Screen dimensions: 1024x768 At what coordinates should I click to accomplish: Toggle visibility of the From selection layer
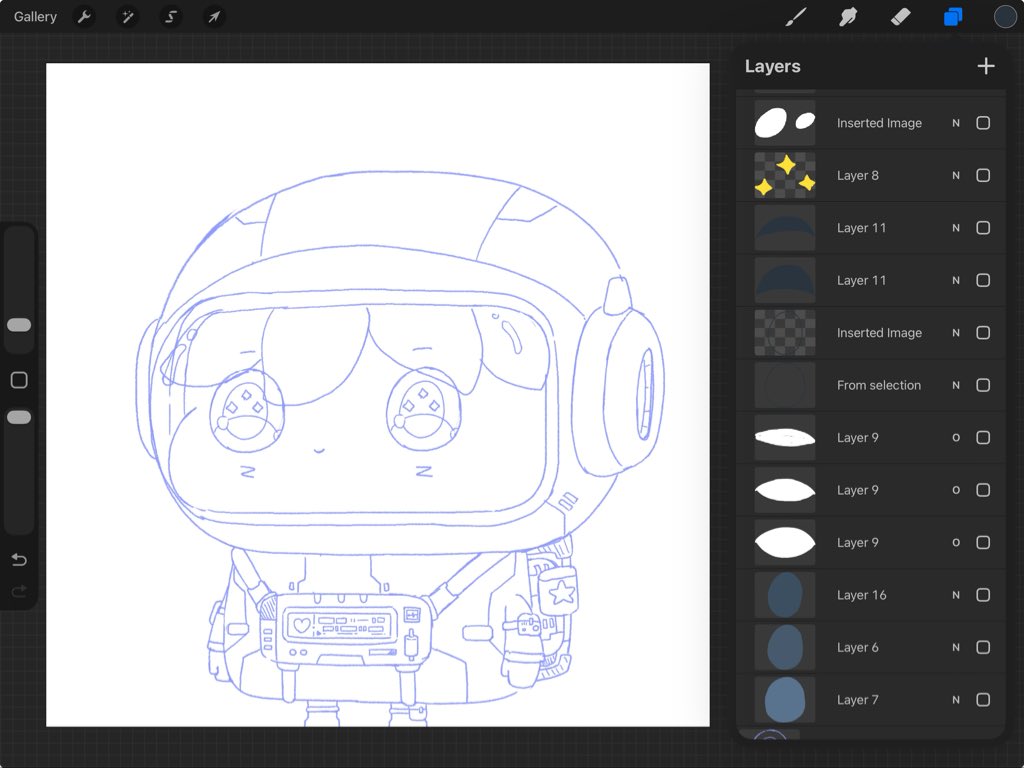983,385
